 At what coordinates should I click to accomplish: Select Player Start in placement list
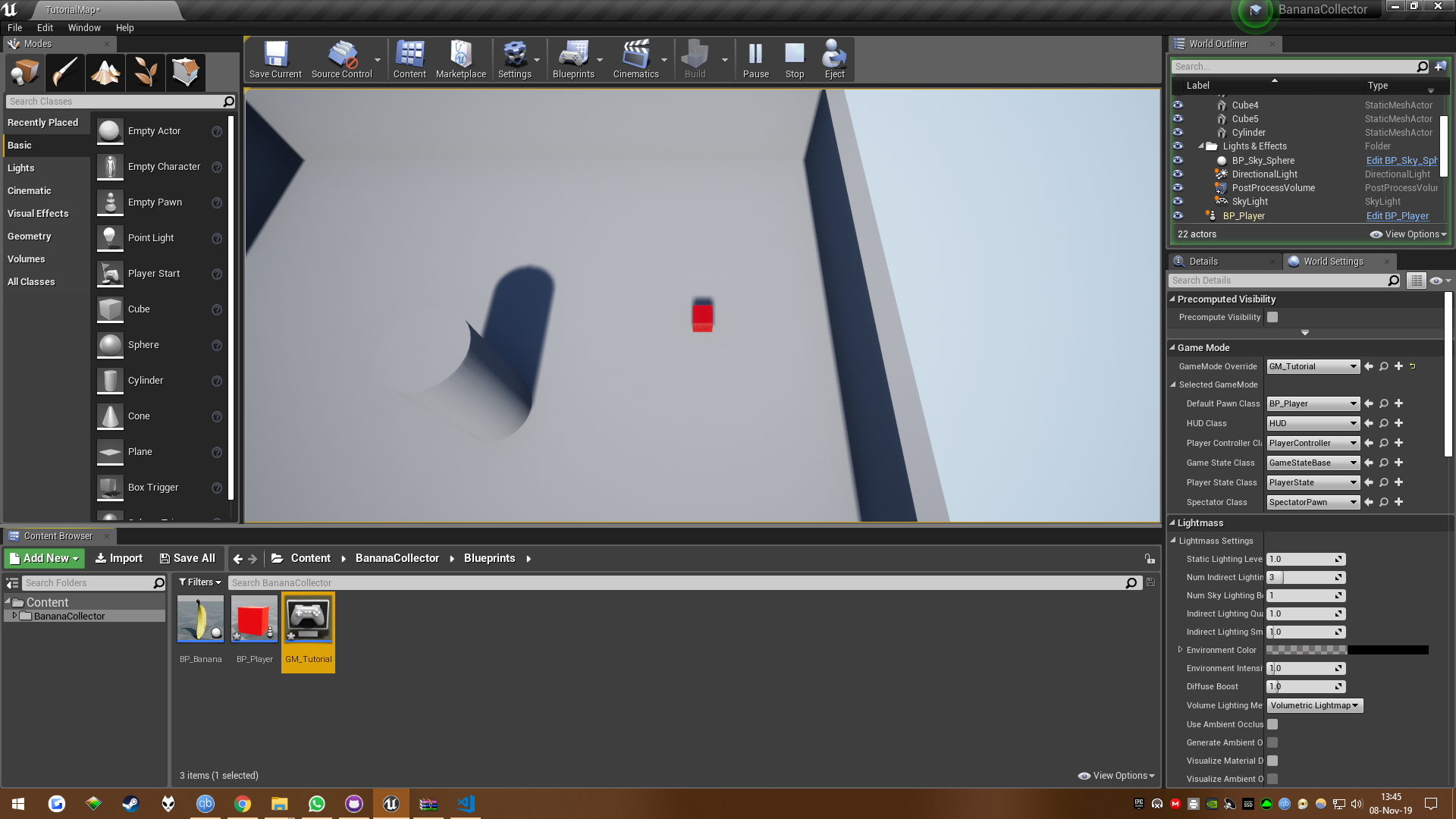click(160, 274)
